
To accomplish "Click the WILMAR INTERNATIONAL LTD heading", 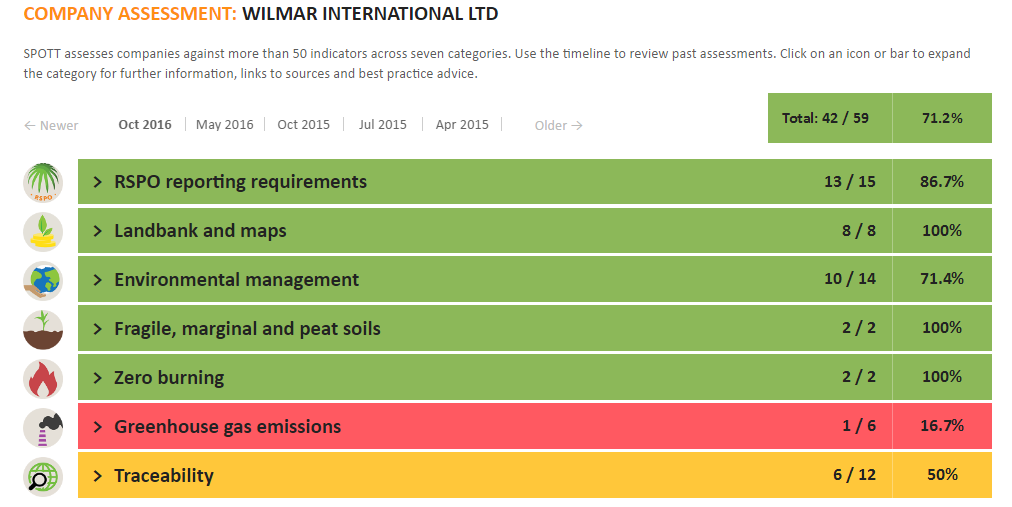I will [x=370, y=14].
